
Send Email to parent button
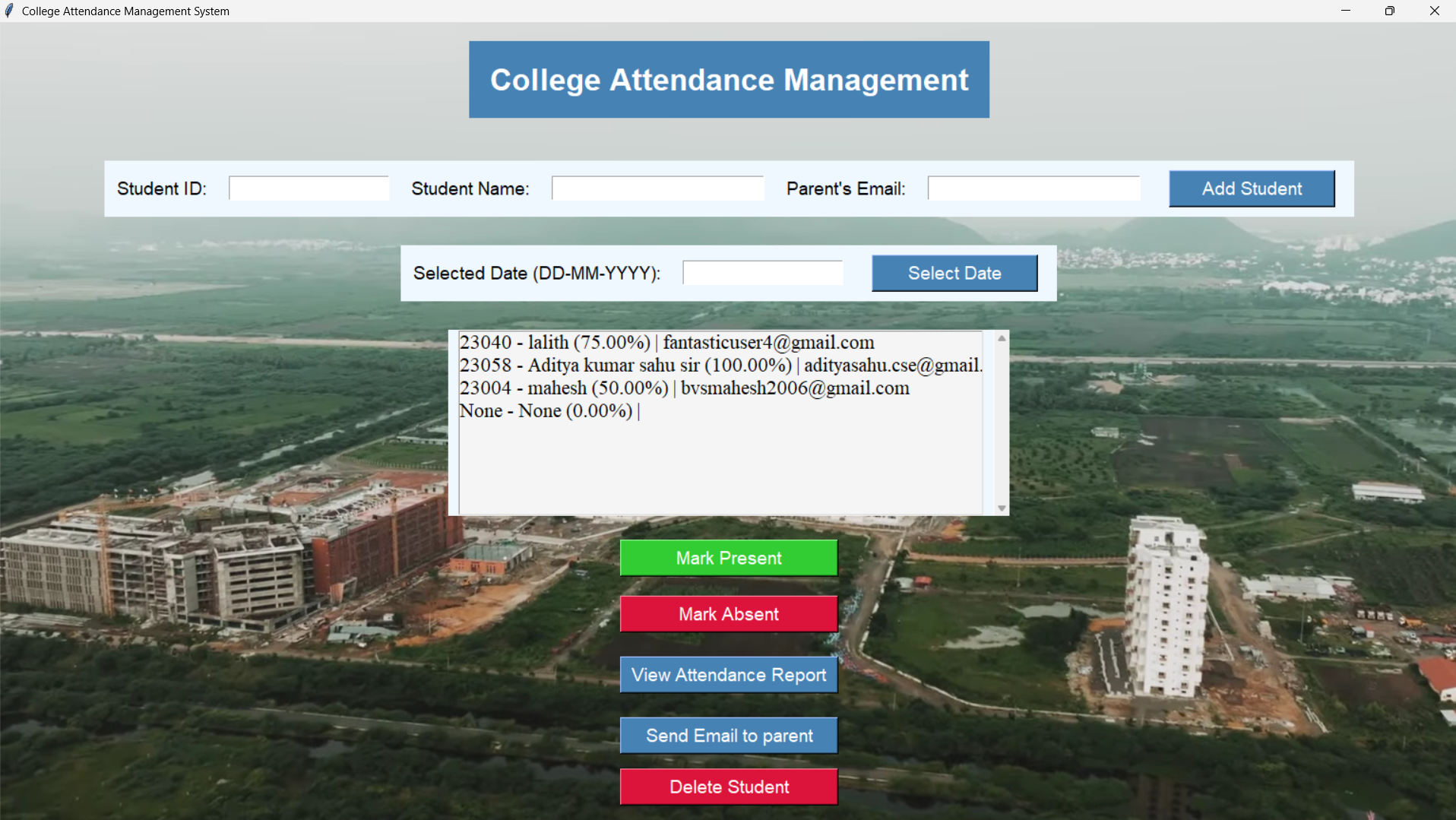tap(729, 736)
